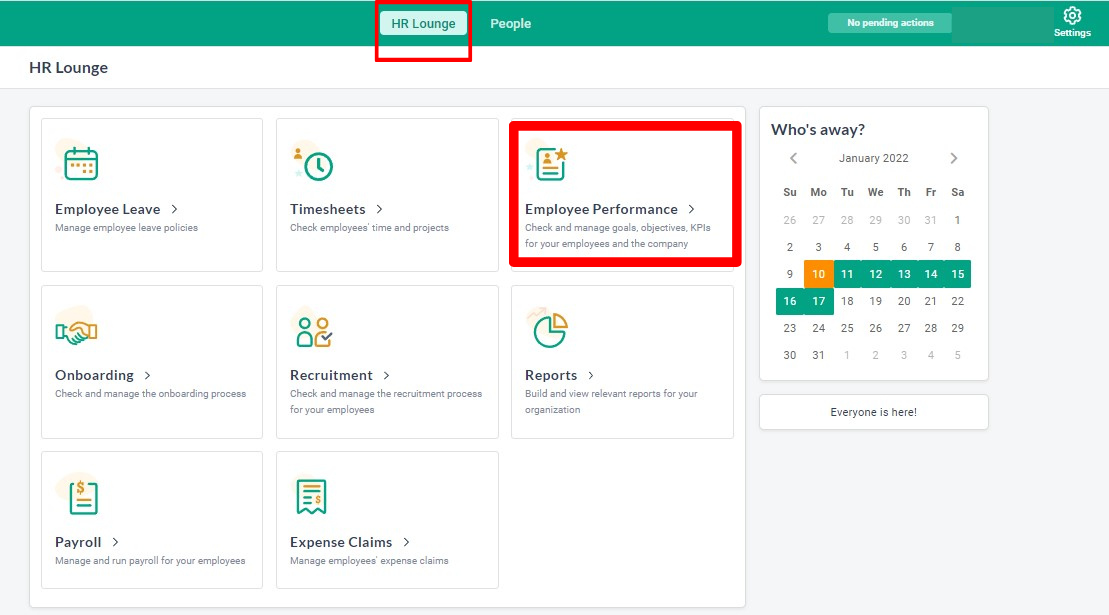This screenshot has width=1109, height=615.
Task: Select orange highlighted January 10 in calendar
Action: tap(818, 274)
